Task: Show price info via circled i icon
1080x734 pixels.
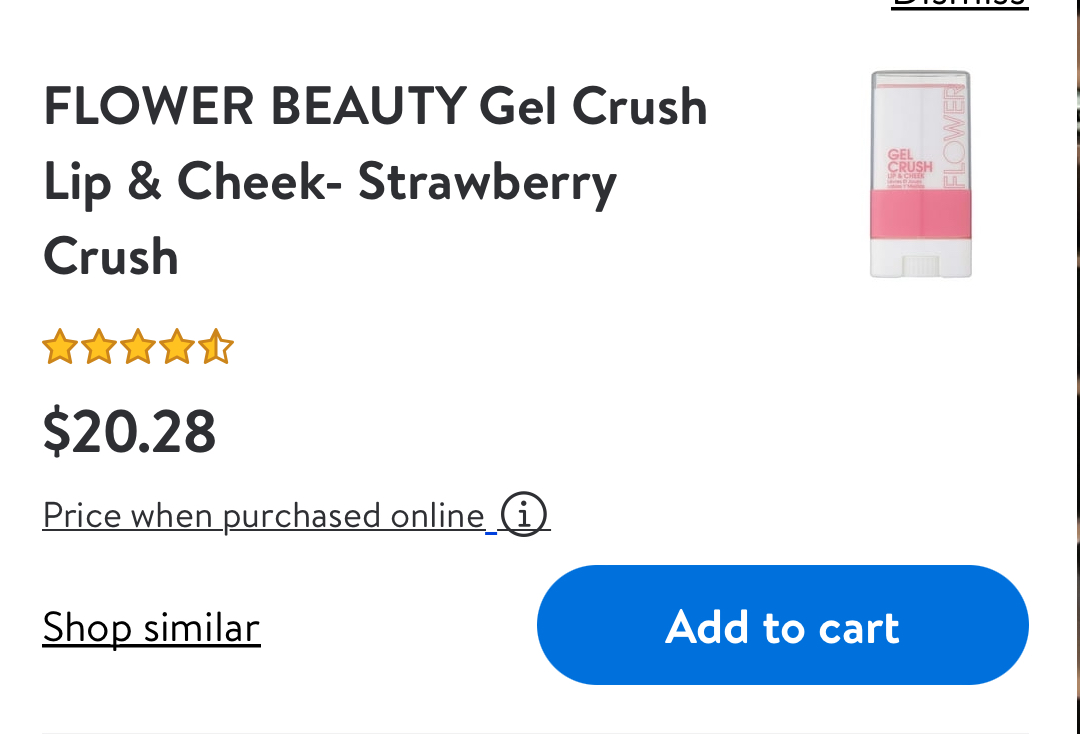Action: [x=523, y=514]
